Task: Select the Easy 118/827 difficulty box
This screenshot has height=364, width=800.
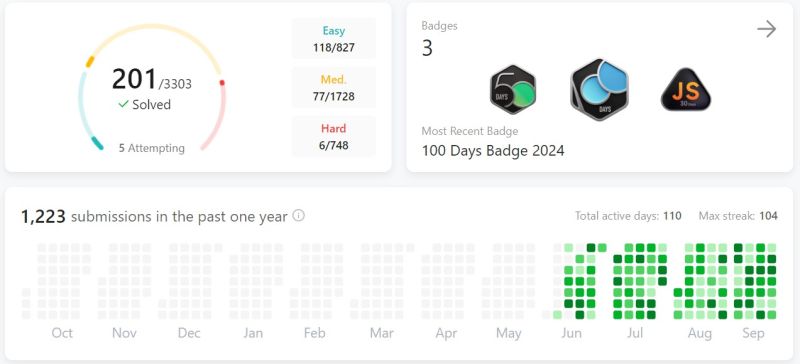Action: tap(334, 39)
